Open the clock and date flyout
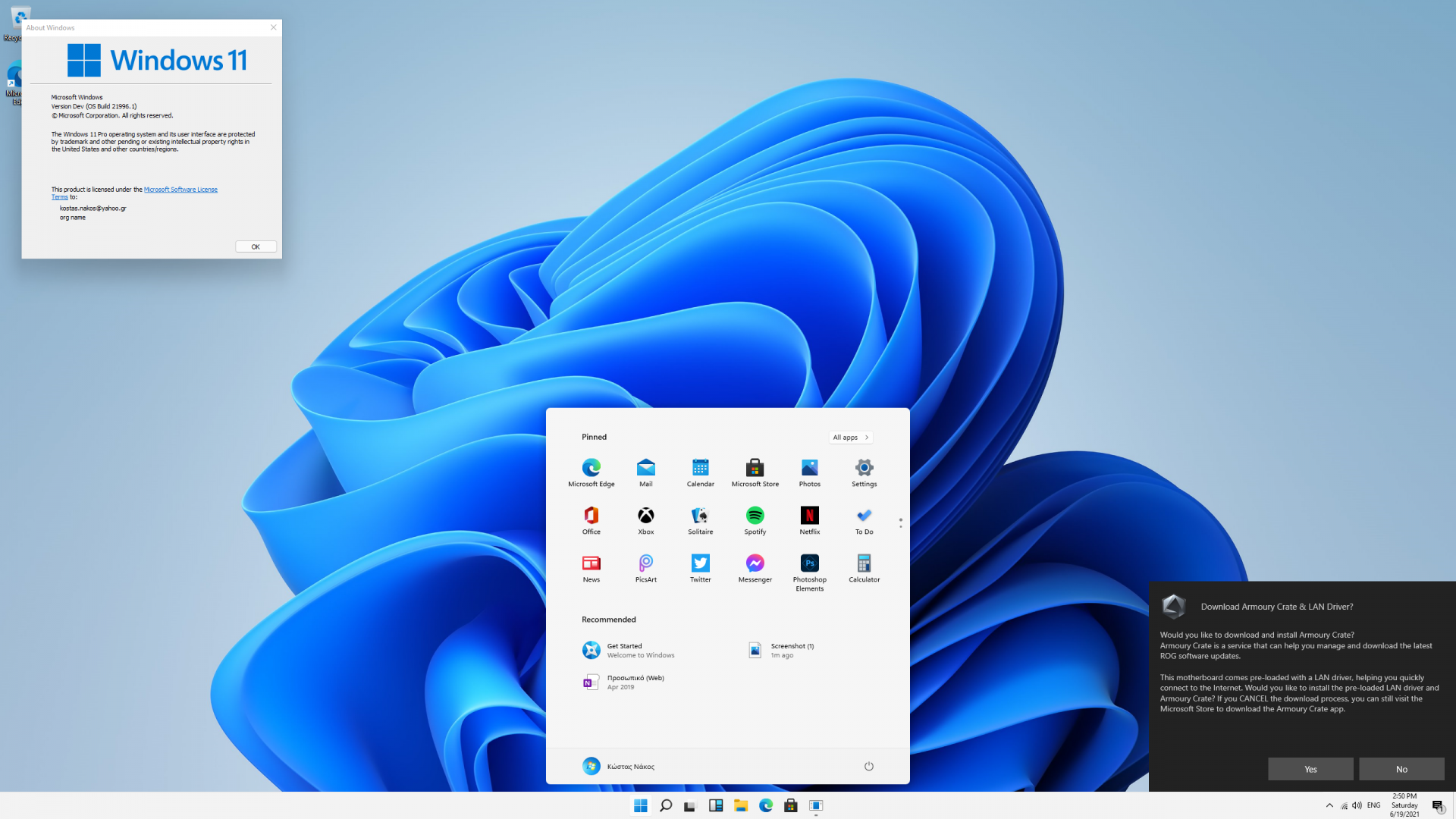Image resolution: width=1456 pixels, height=819 pixels. click(x=1404, y=805)
